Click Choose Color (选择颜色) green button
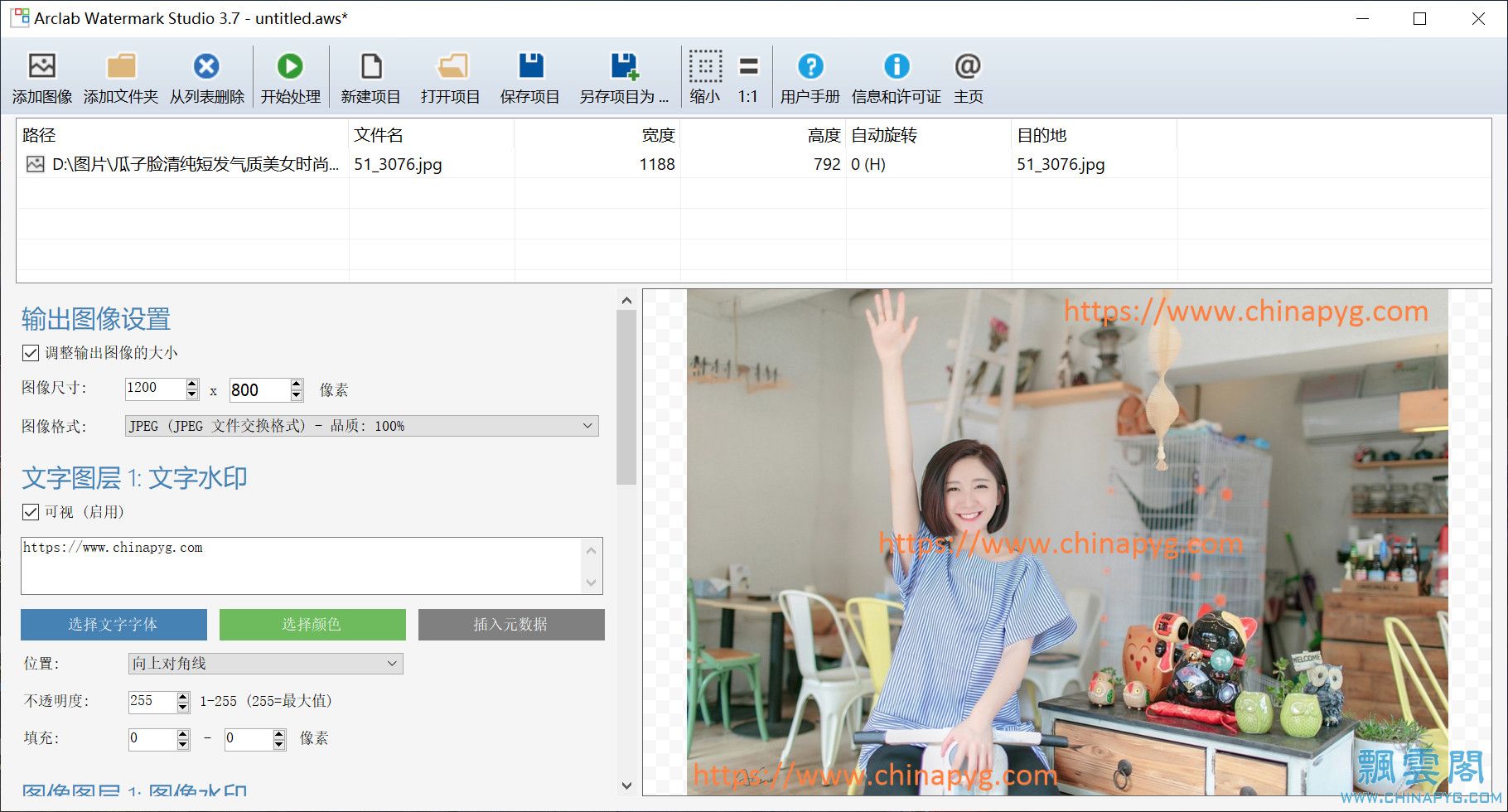The image size is (1508, 812). click(312, 625)
